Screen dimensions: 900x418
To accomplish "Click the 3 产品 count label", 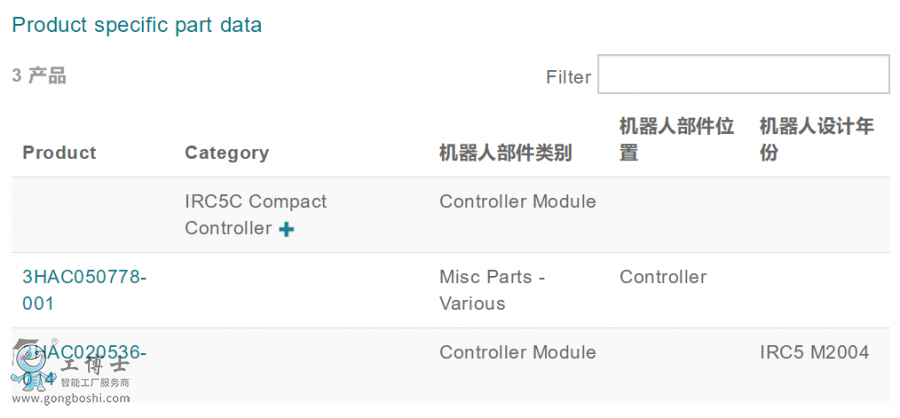I will coord(39,76).
